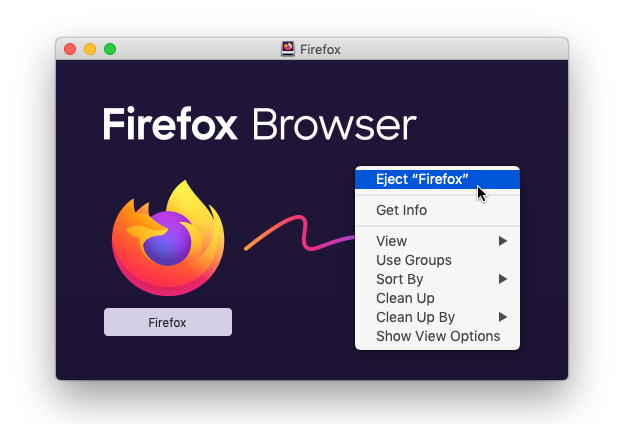The height and width of the screenshot is (424, 624).
Task: Select Eject "Firefox" from context menu
Action: (422, 179)
